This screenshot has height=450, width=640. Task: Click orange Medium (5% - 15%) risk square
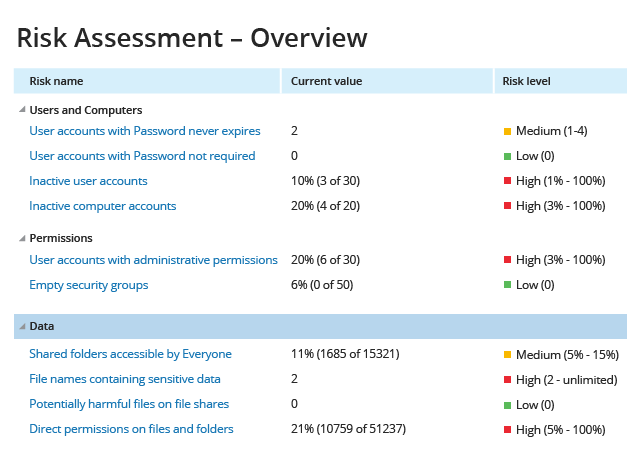click(x=507, y=354)
